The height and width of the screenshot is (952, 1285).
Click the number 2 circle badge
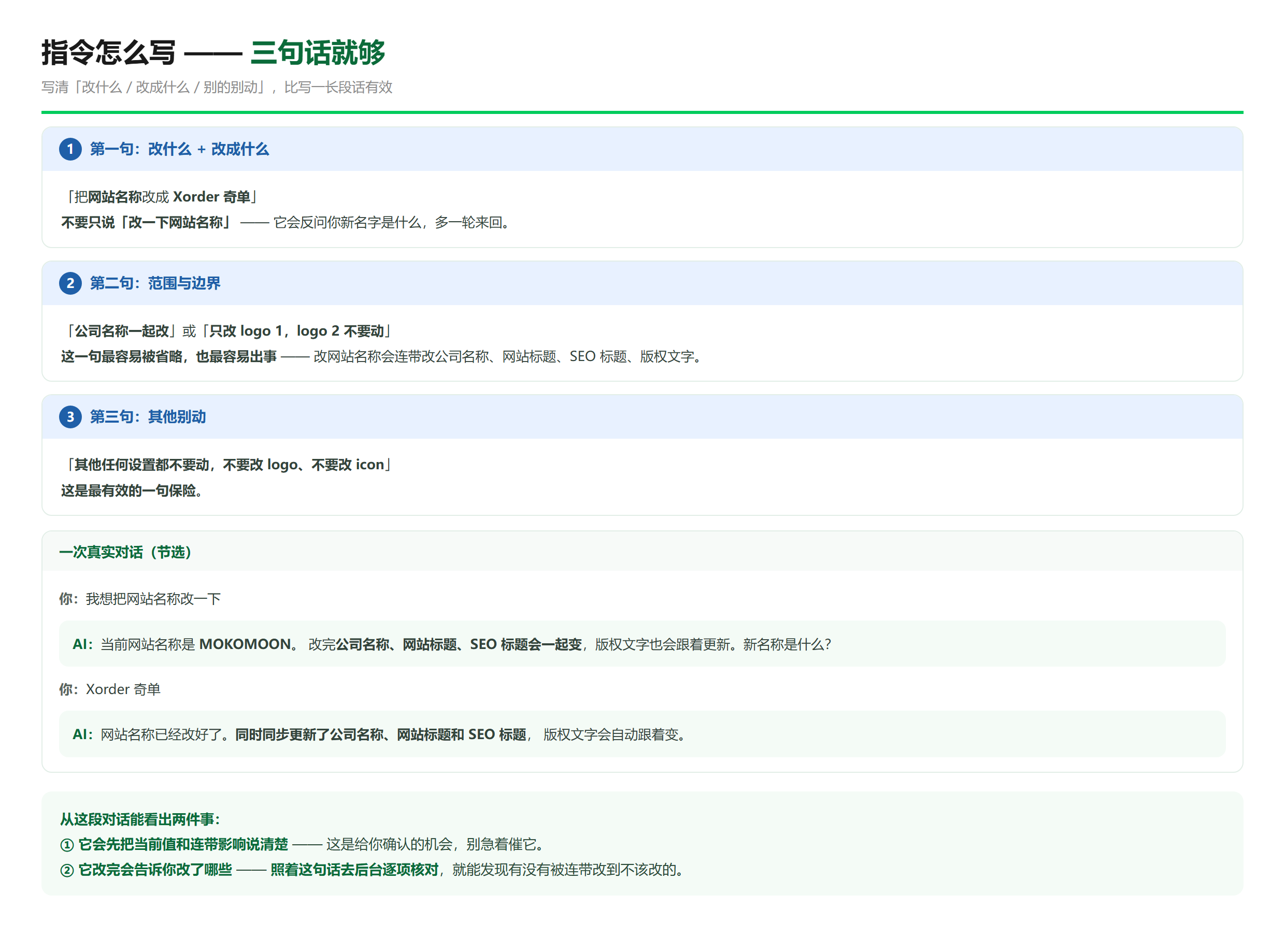(70, 283)
